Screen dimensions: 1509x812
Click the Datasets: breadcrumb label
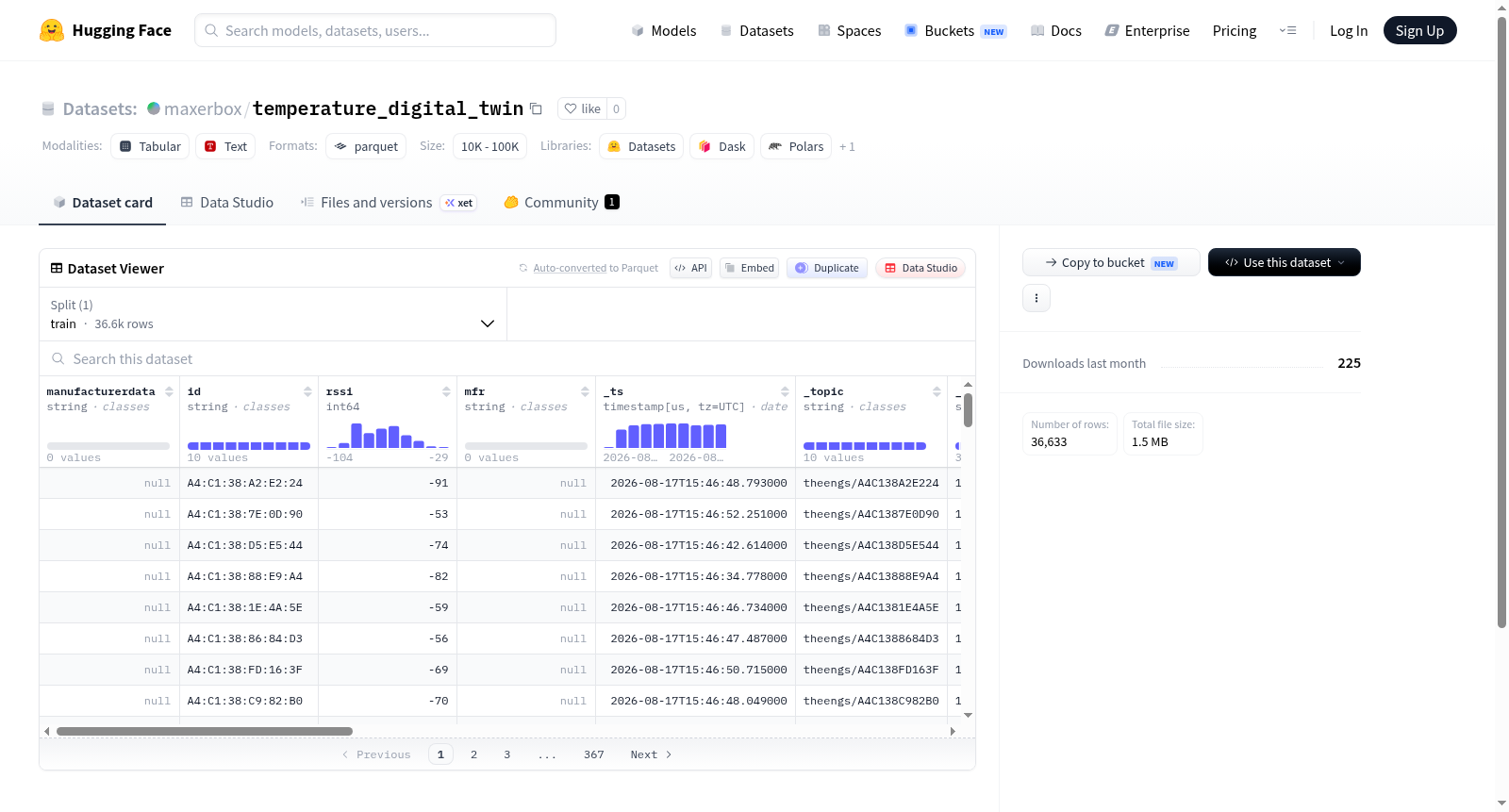pos(100,108)
